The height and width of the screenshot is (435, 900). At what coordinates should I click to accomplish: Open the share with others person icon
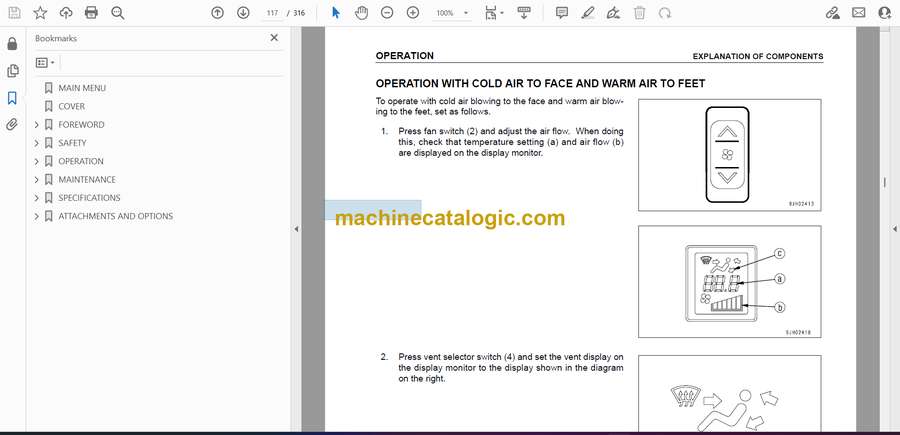point(885,13)
